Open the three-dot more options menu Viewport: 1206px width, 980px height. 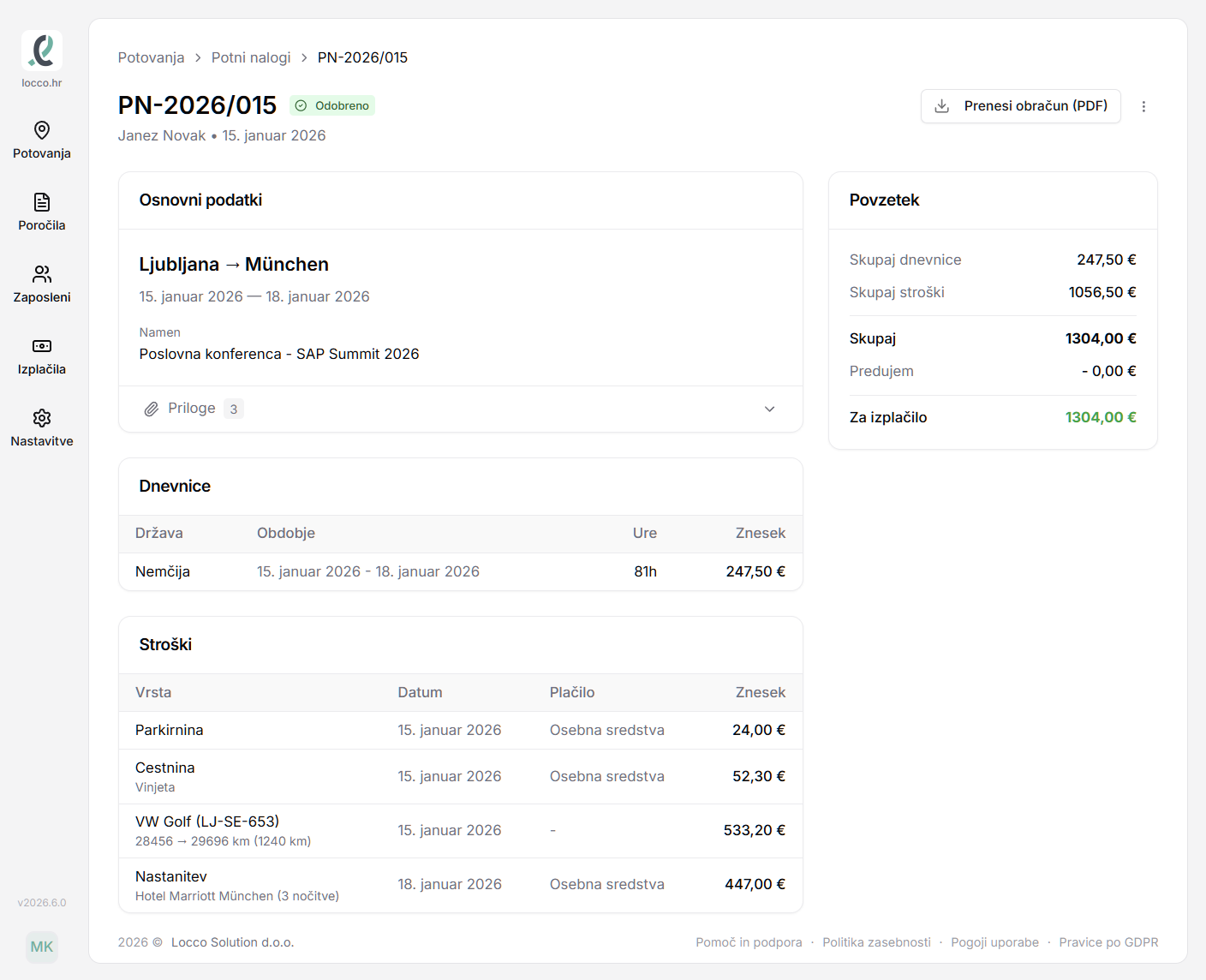point(1143,106)
